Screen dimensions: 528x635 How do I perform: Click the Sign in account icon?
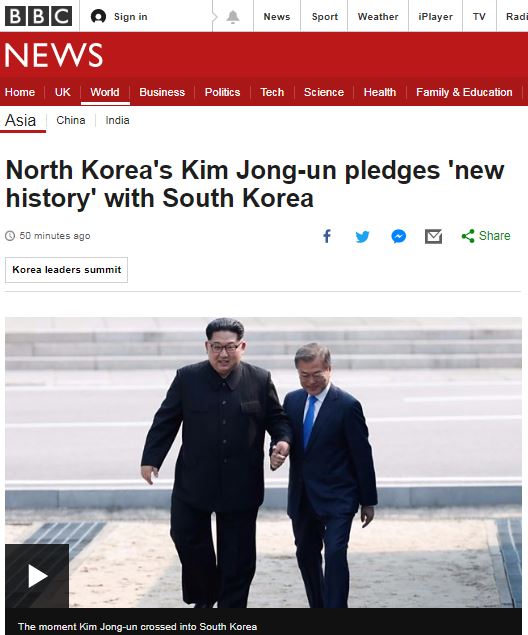(98, 17)
